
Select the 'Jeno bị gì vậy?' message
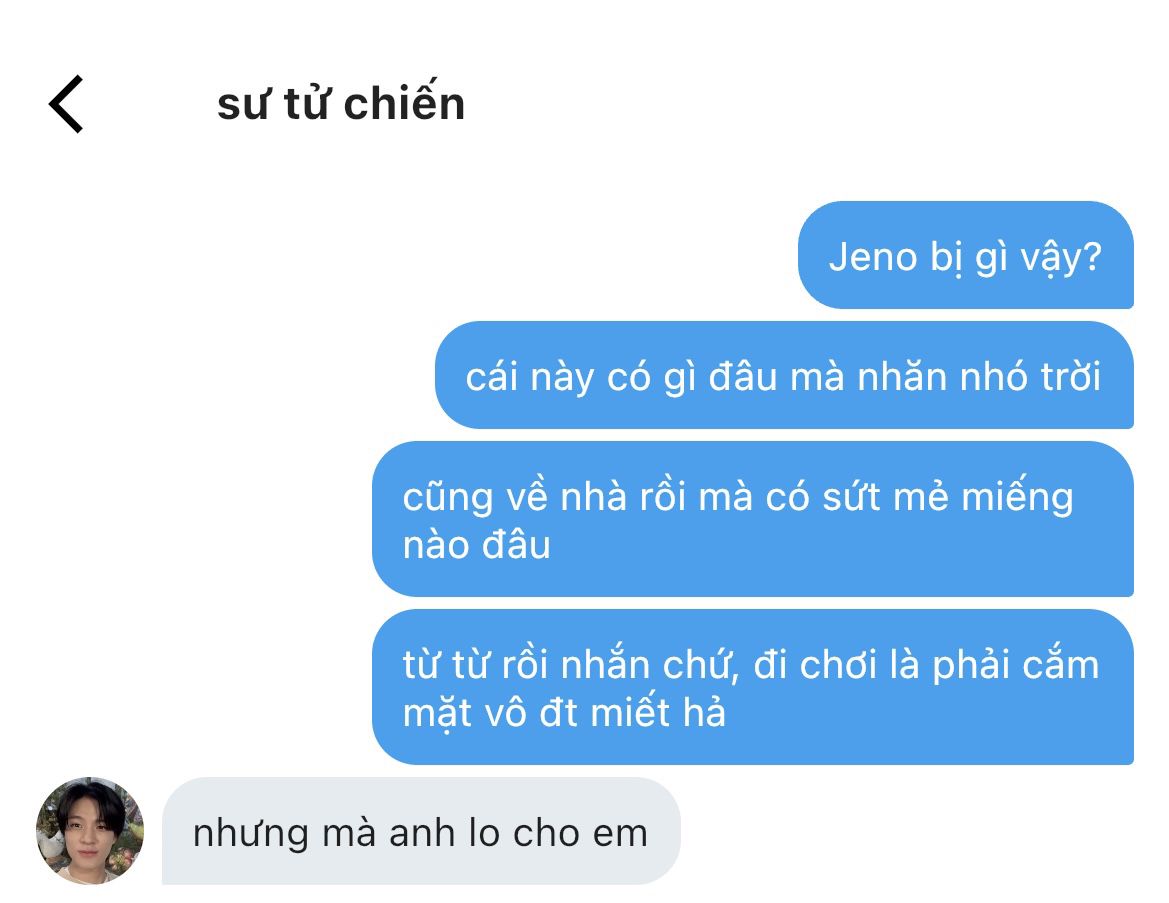tap(965, 255)
